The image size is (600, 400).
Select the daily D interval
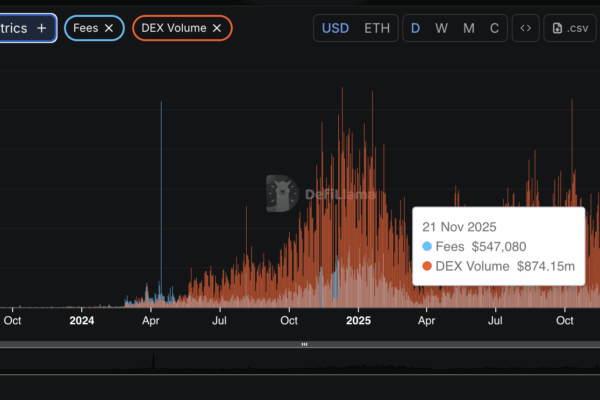(416, 28)
